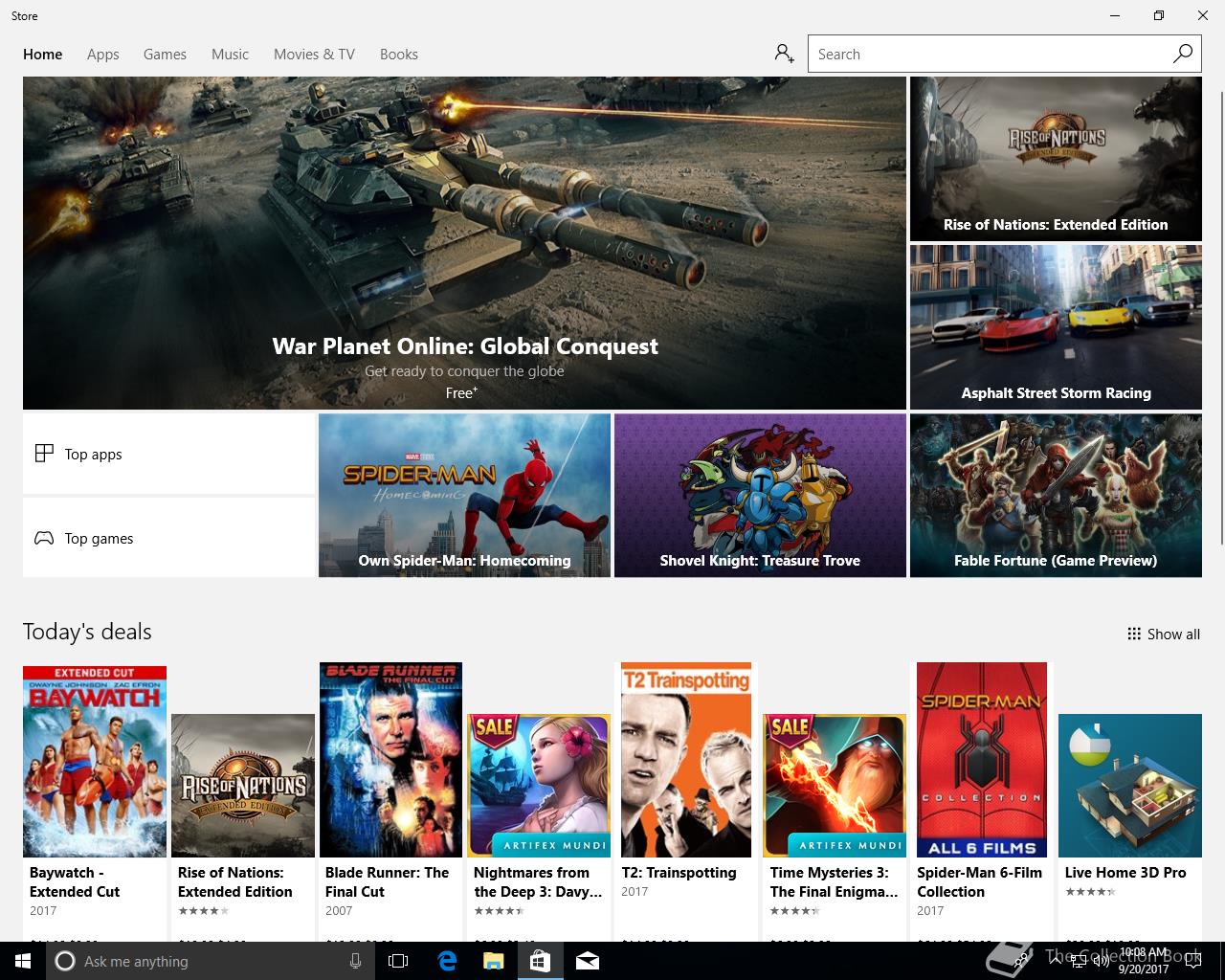Click the War Planet Online title text
This screenshot has width=1225, height=980.
[x=465, y=345]
